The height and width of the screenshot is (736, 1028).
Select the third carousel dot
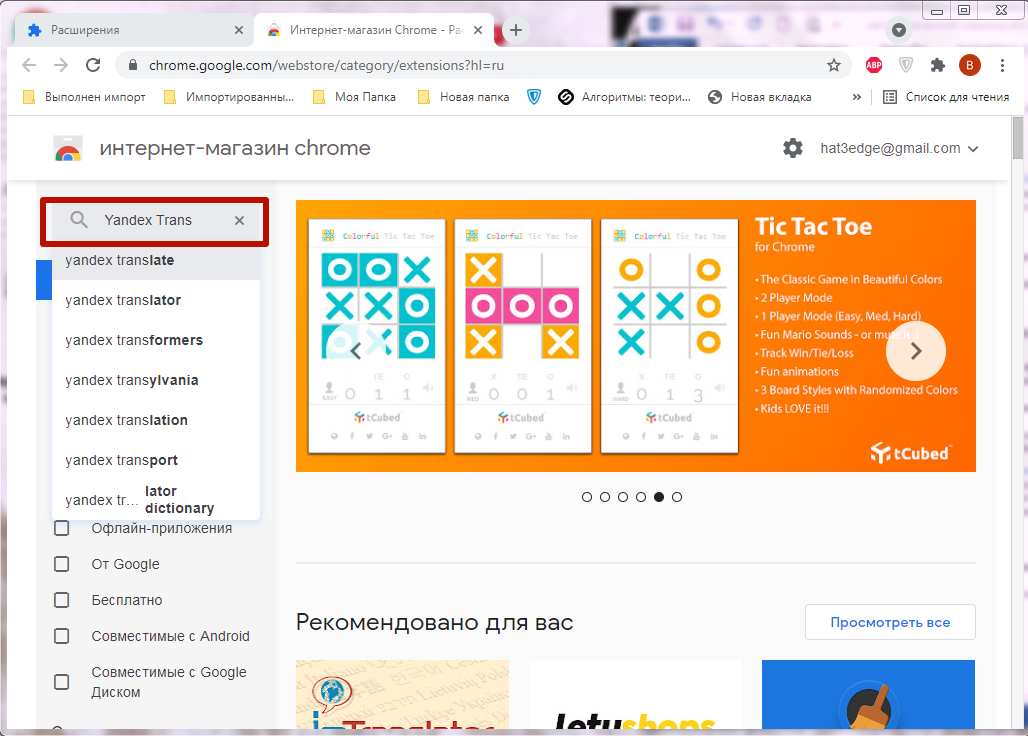(x=623, y=497)
